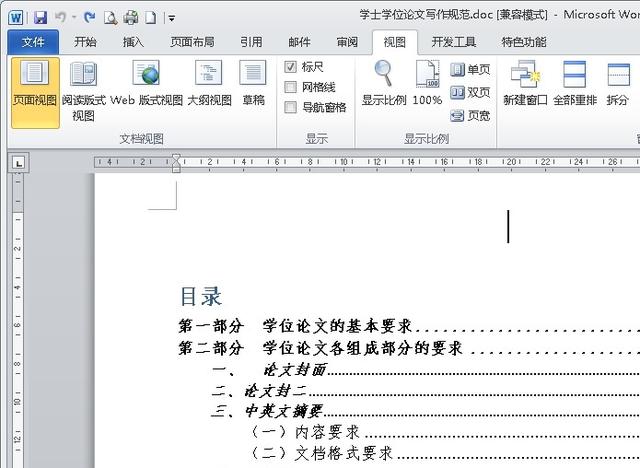640x468 pixels.
Task: Click the tab stop selector at ruler corner
Action: pyautogui.click(x=18, y=163)
